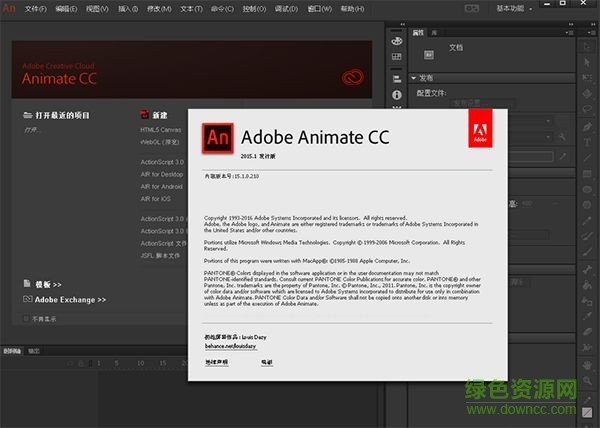Enable the 不再显示 checkbox
Image resolution: width=600 pixels, height=428 pixels.
26,319
